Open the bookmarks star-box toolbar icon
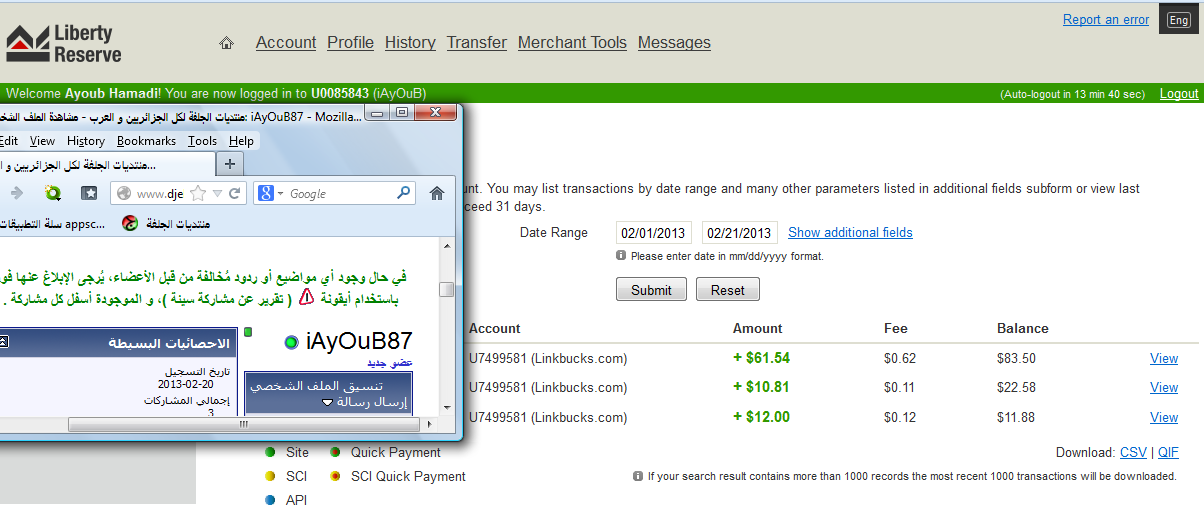The image size is (1204, 509). point(89,194)
